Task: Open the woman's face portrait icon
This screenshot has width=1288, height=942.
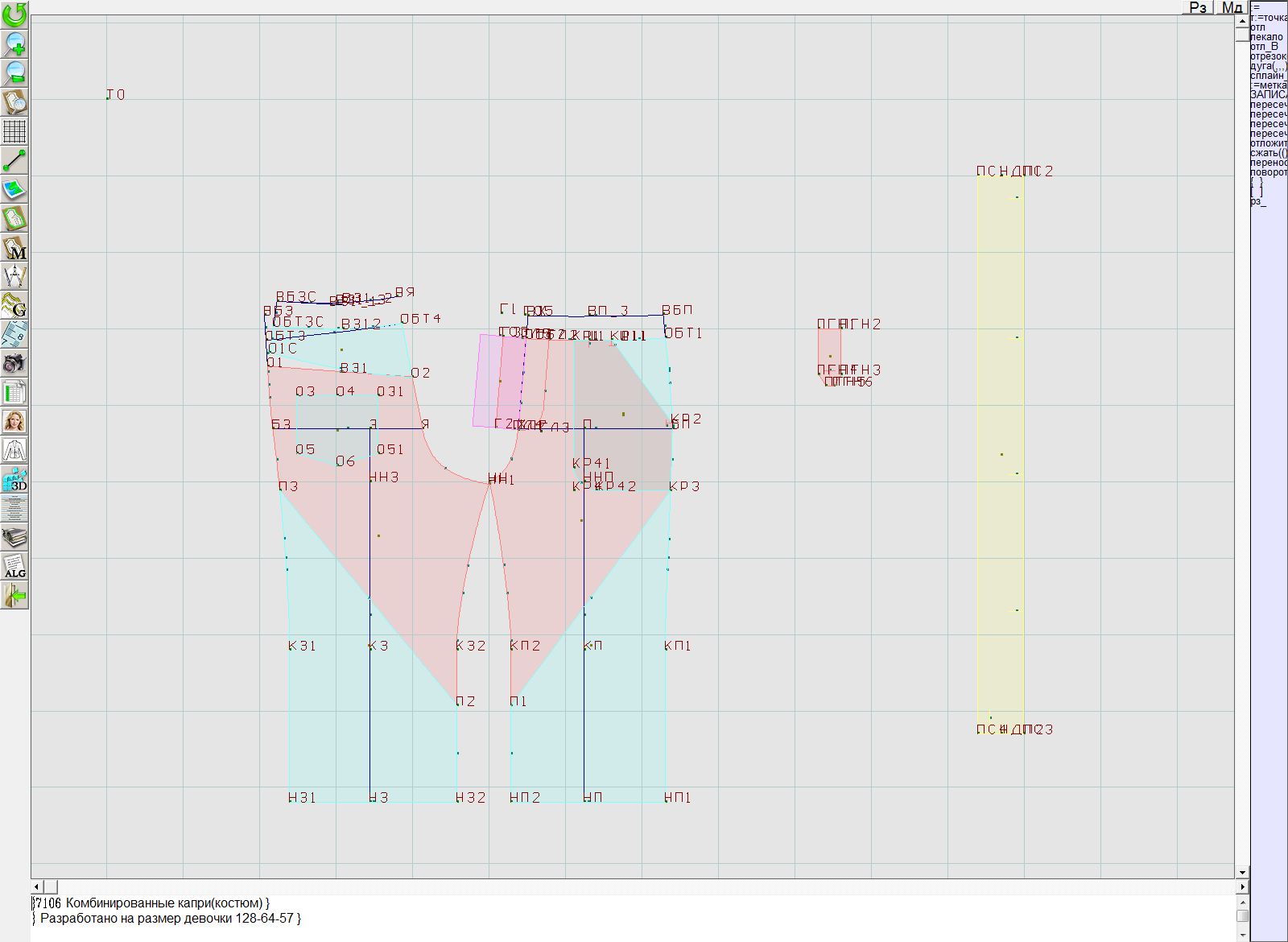Action: 14,421
